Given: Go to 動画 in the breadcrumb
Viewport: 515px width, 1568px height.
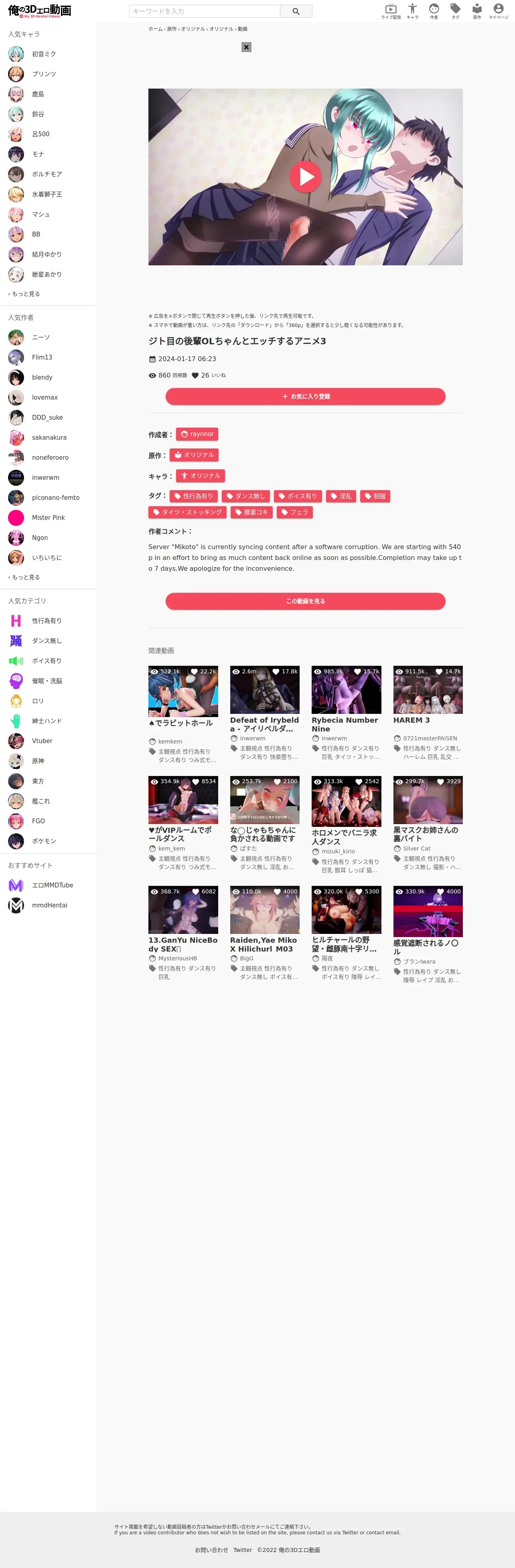Looking at the screenshot, I should click(x=243, y=28).
